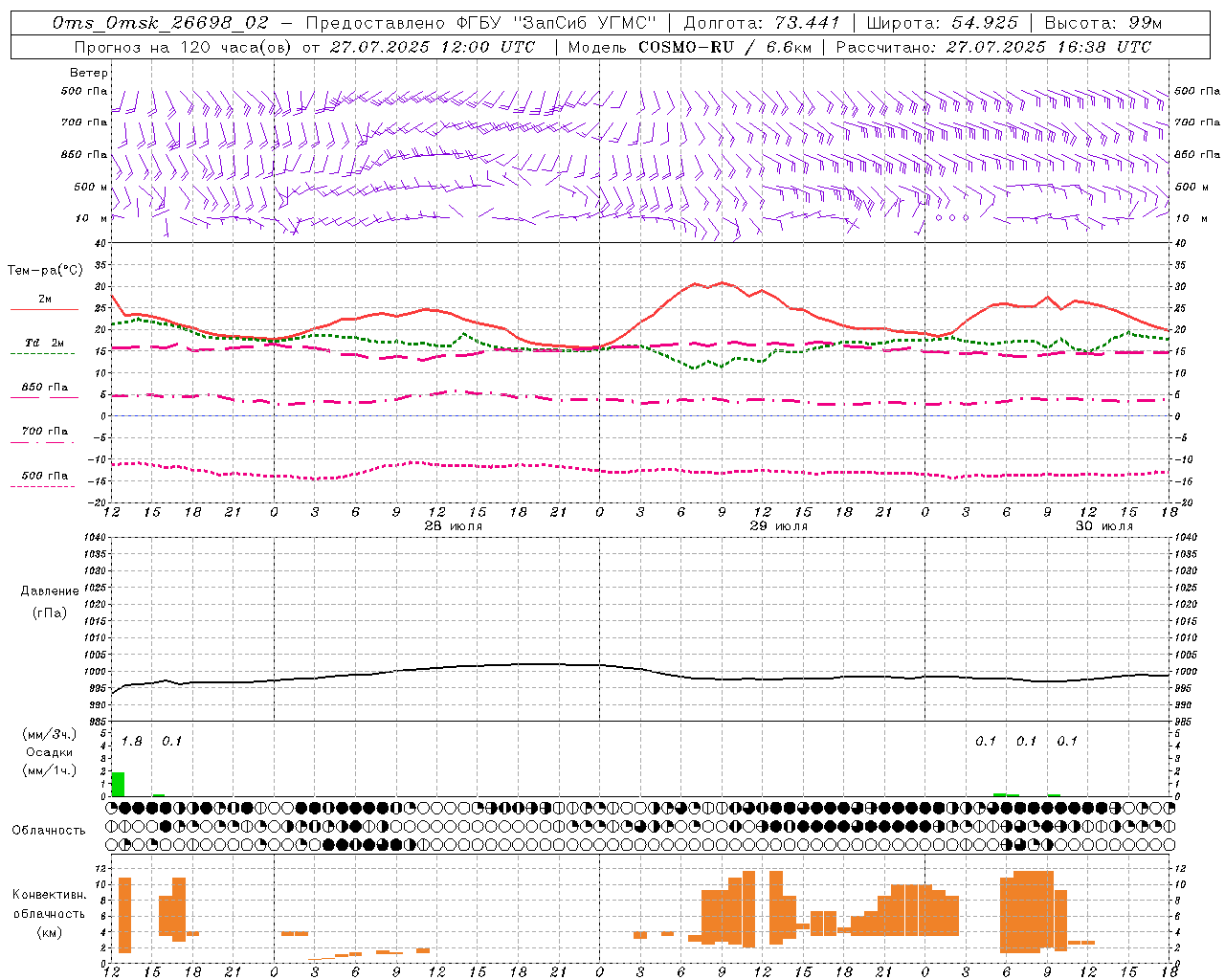Click the Модель COSMO-RU / 6.6км label
Viewport: 1225px width, 980px height.
pos(689,47)
